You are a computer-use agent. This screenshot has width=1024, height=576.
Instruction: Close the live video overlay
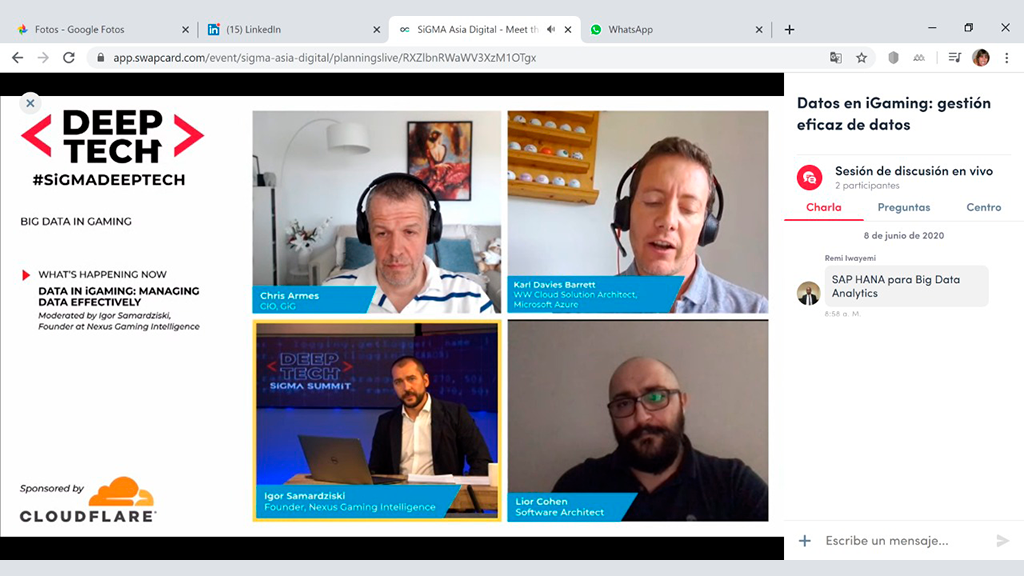(30, 103)
